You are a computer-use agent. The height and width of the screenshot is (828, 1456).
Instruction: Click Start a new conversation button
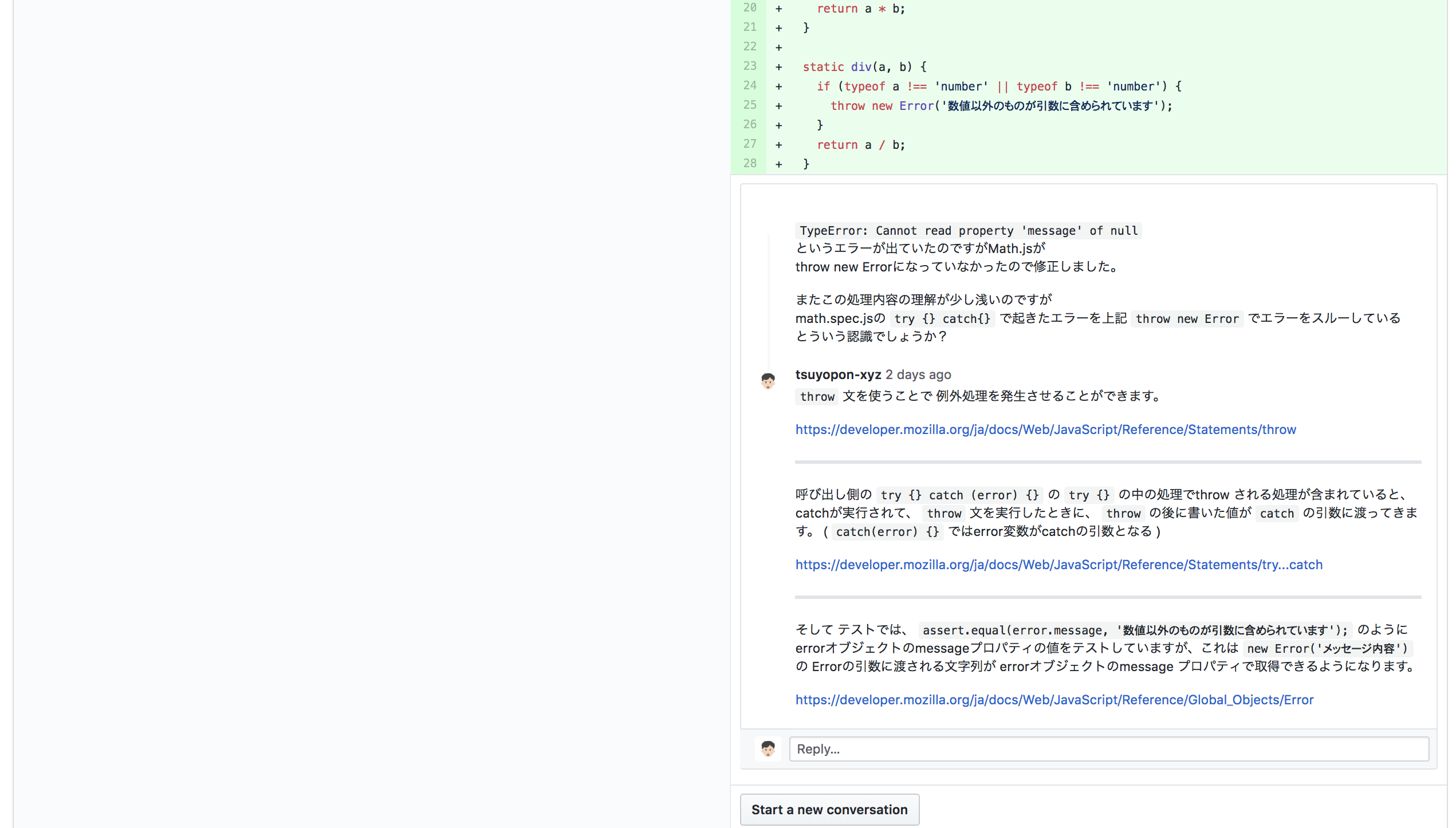[829, 810]
